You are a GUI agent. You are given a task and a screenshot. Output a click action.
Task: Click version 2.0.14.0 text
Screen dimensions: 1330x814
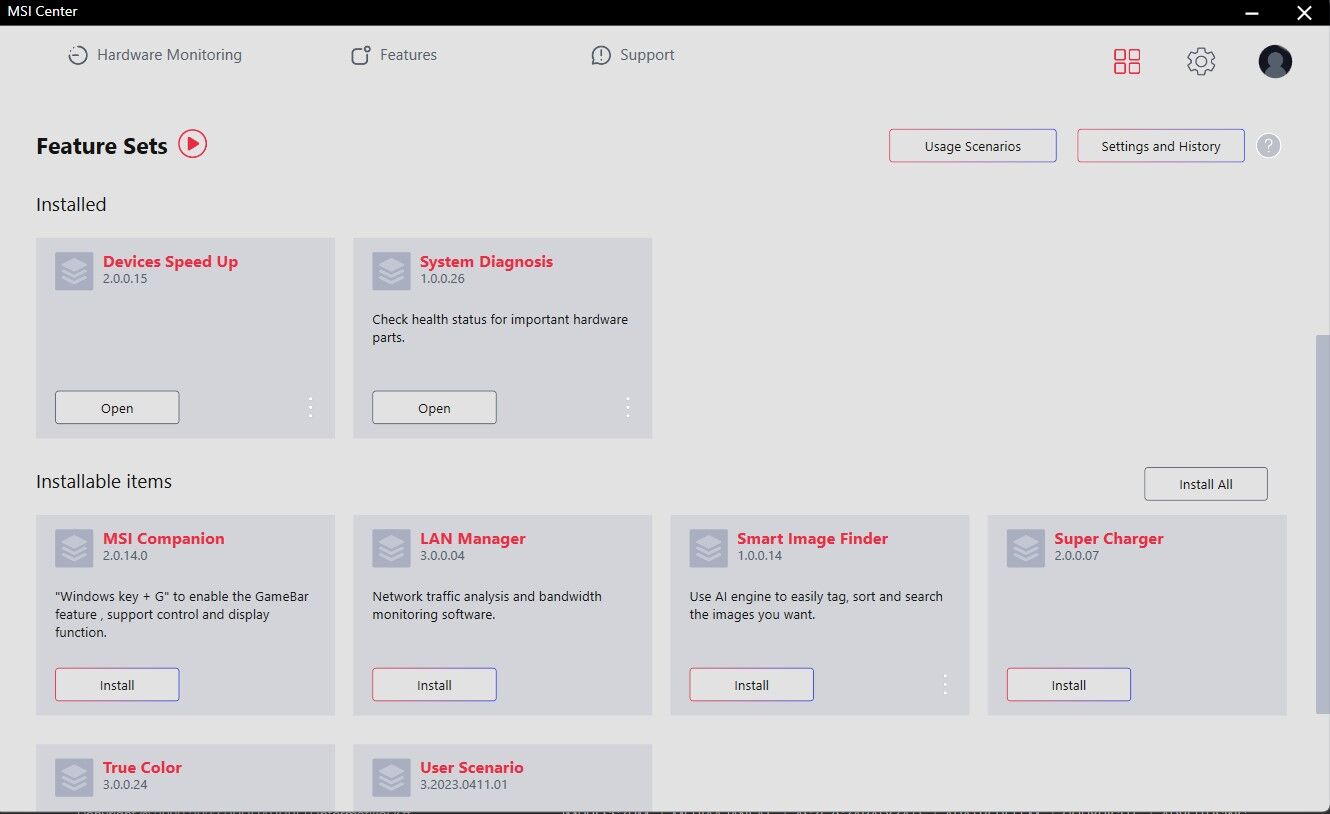pos(125,556)
